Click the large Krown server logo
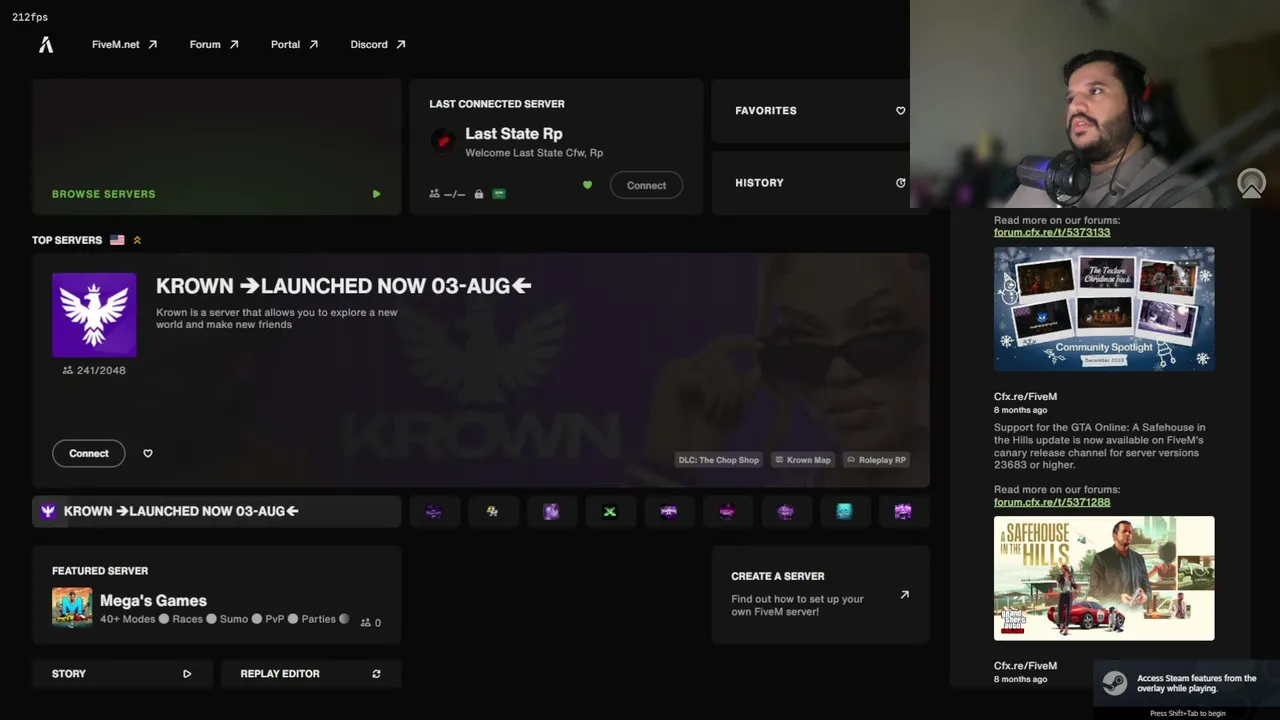 pyautogui.click(x=94, y=315)
